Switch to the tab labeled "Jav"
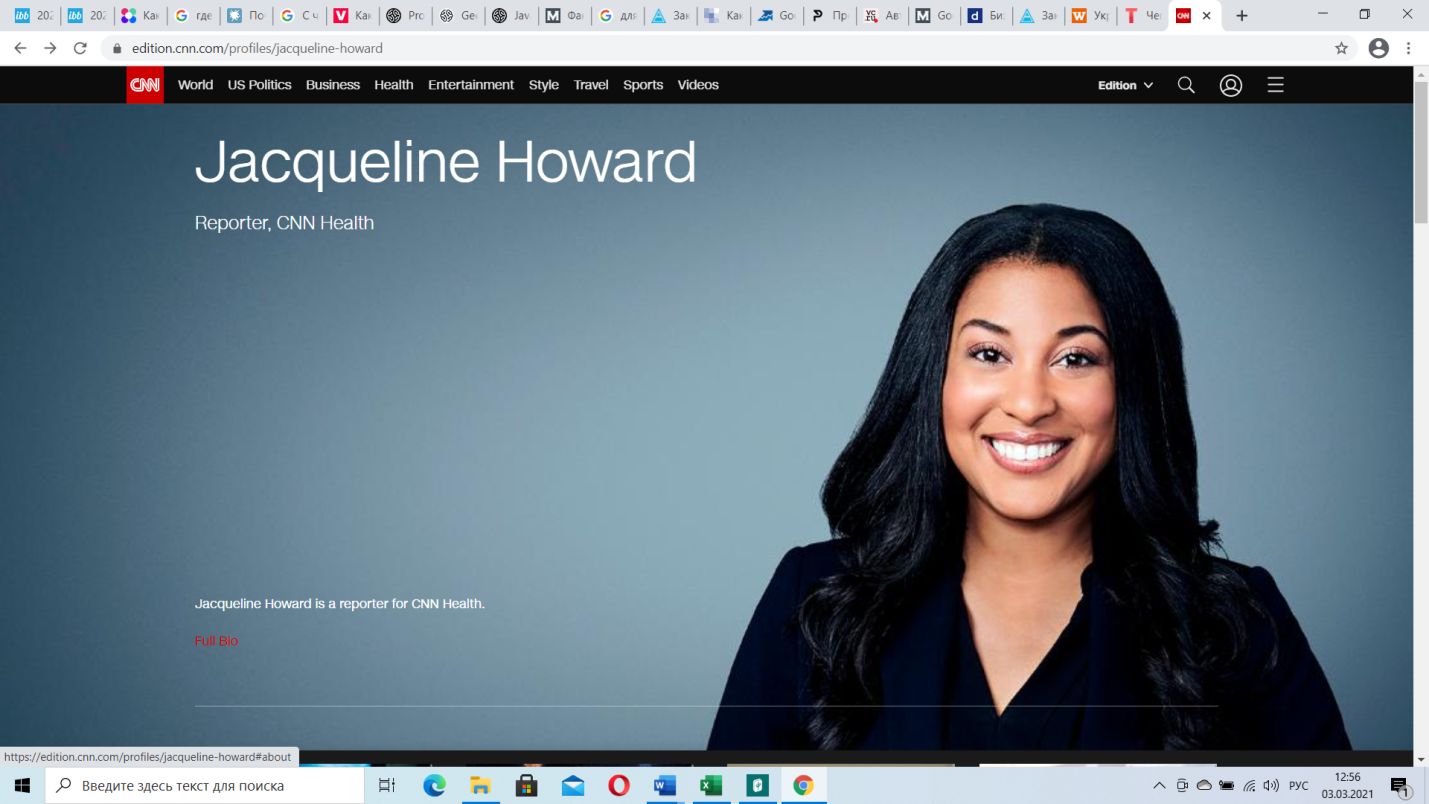The height and width of the screenshot is (804, 1429). click(x=511, y=16)
